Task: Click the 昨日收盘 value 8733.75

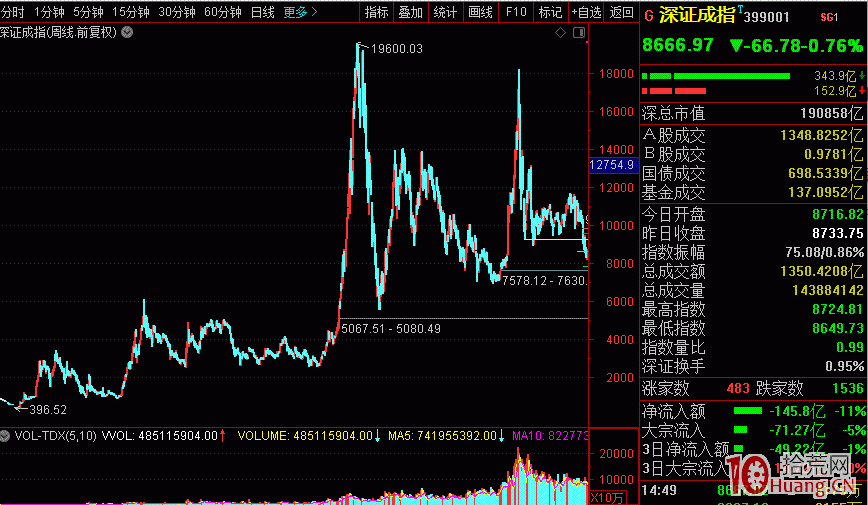Action: click(838, 233)
